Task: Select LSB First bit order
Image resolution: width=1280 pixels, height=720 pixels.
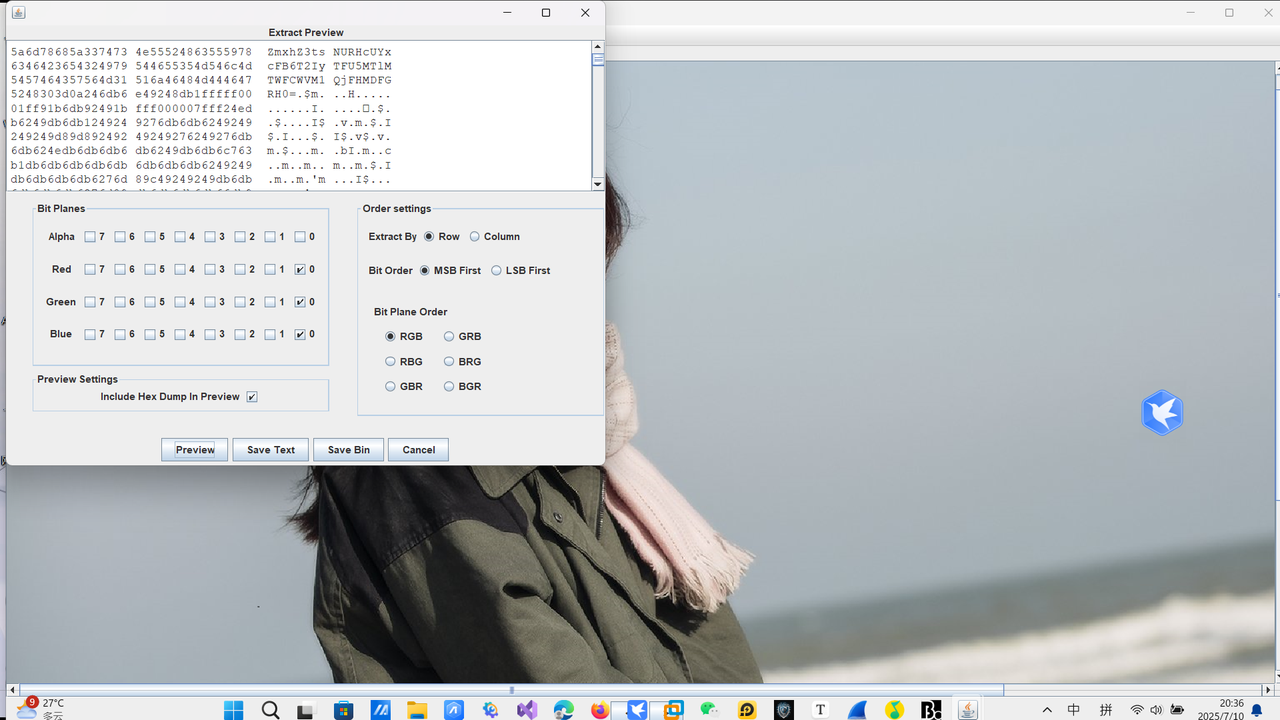Action: [497, 270]
